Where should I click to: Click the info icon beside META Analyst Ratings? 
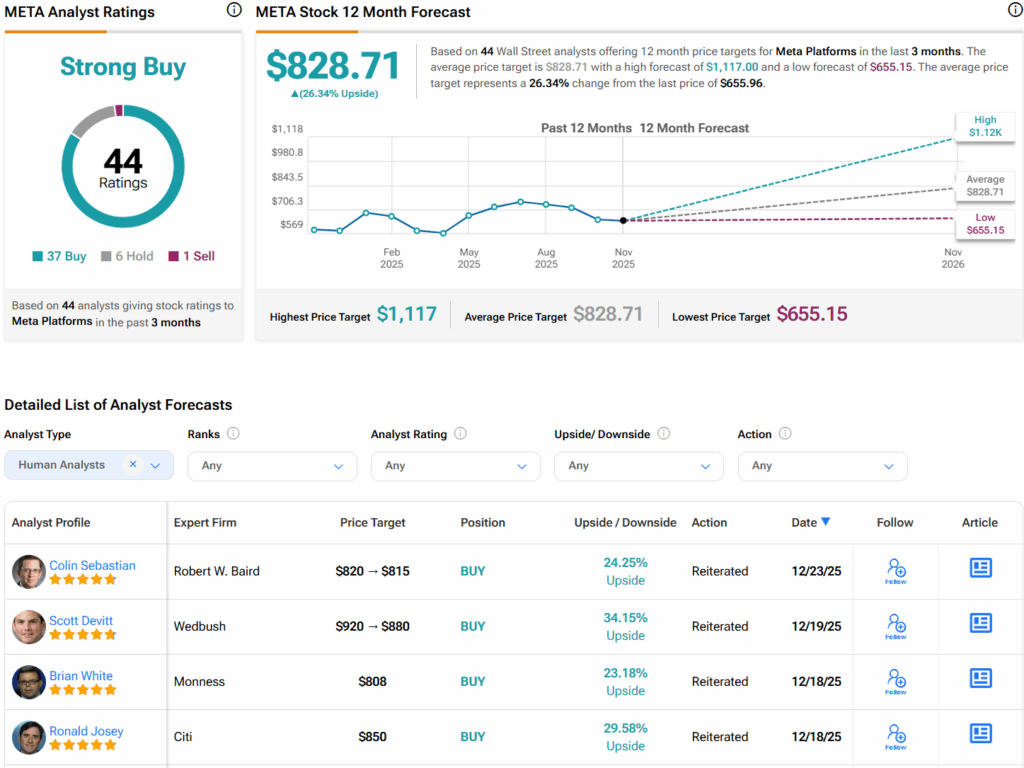pyautogui.click(x=234, y=10)
